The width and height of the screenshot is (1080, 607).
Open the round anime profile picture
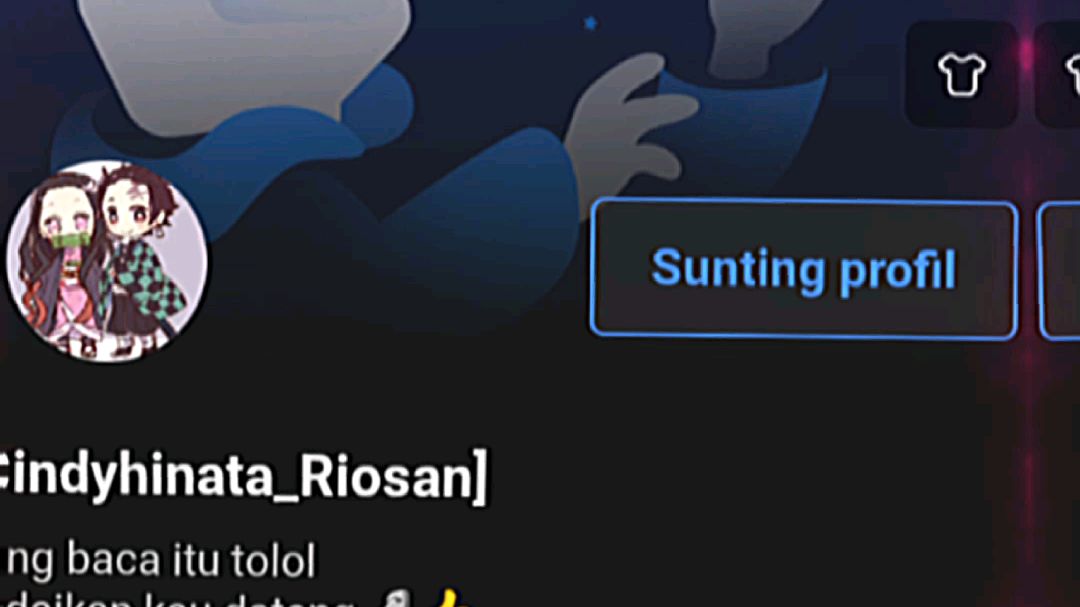point(107,262)
